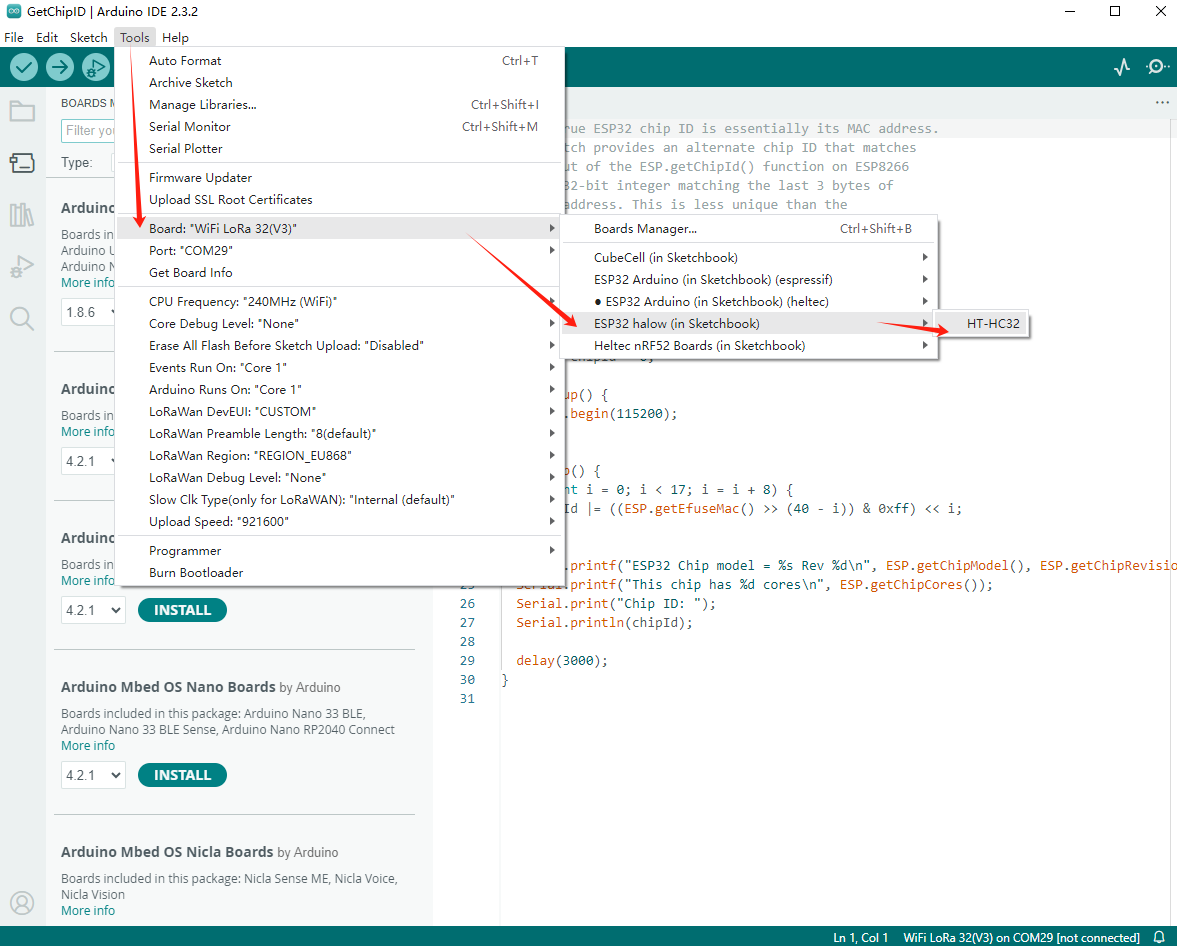Image resolution: width=1177 pixels, height=946 pixels.
Task: Click the Upload arrow icon
Action: click(60, 67)
